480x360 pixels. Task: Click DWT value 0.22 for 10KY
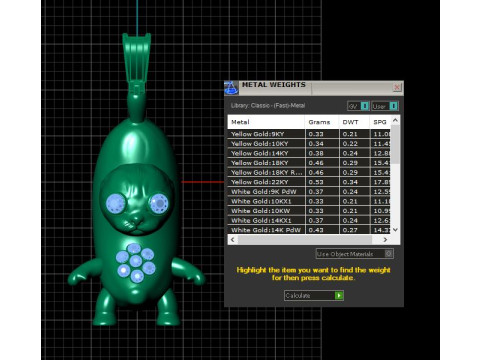[x=350, y=144]
